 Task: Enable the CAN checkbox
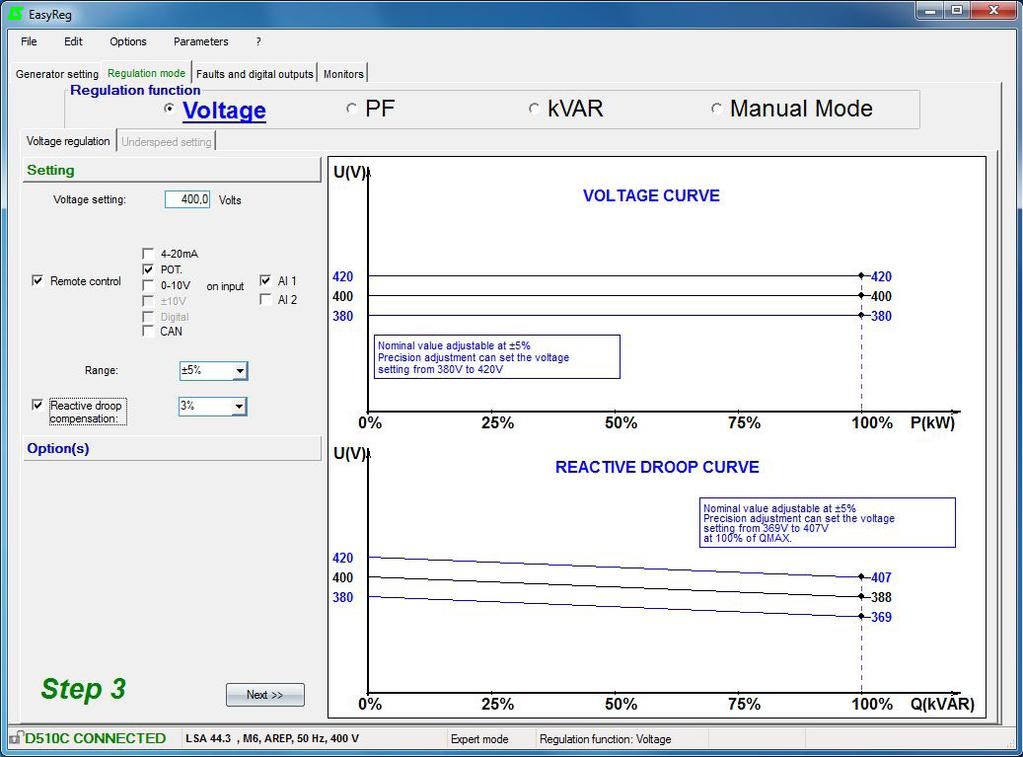[x=148, y=331]
